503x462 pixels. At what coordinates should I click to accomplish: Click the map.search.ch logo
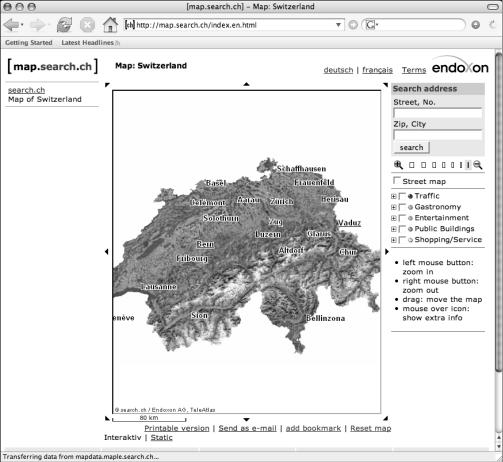(53, 66)
